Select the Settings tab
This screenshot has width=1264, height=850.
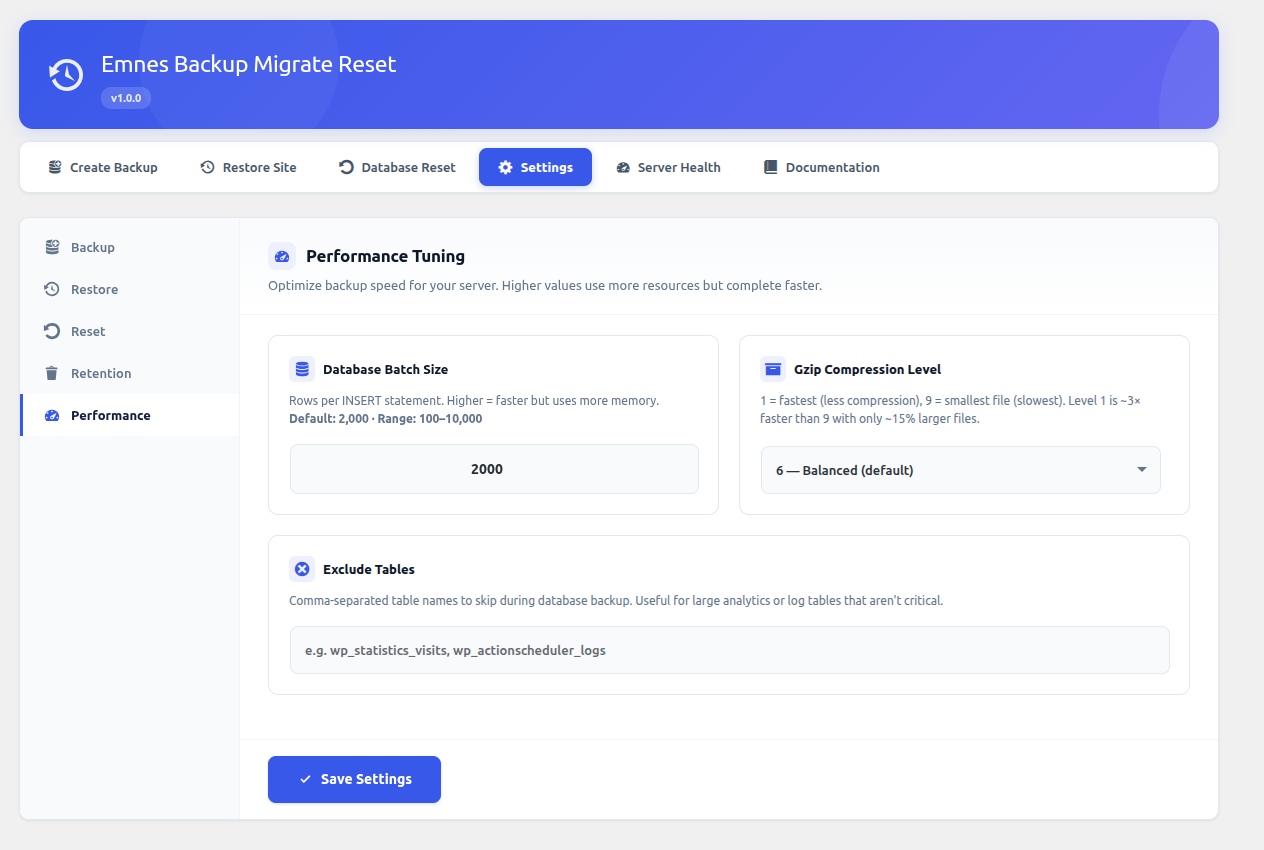pos(535,167)
